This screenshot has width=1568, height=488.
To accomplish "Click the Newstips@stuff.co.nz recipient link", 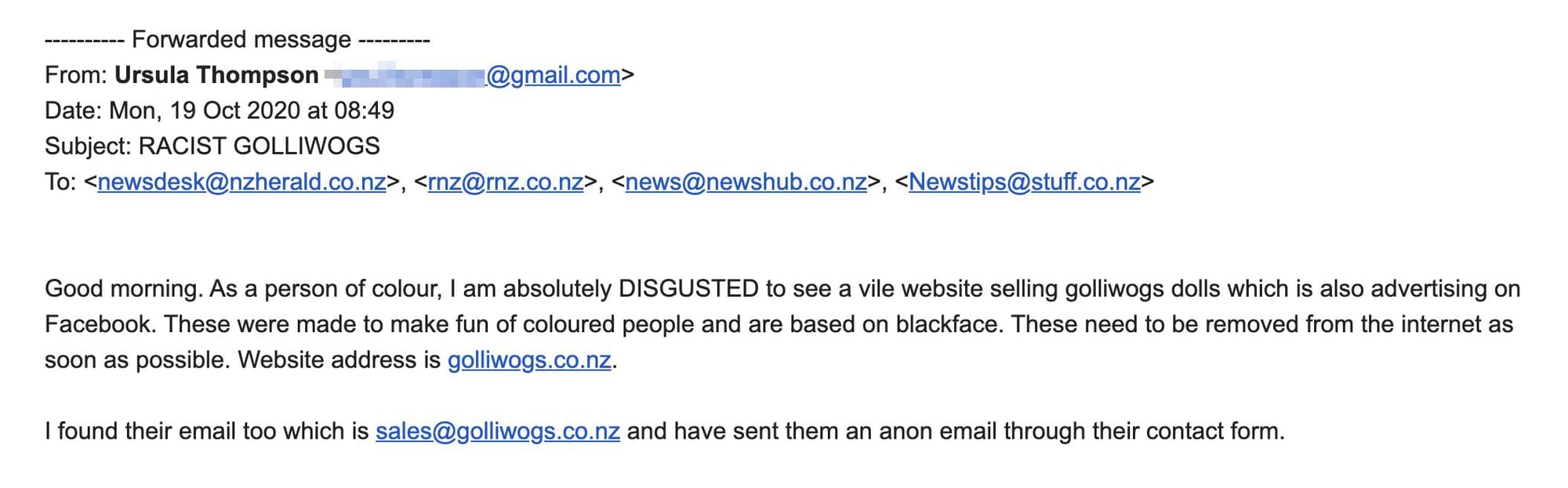I will pyautogui.click(x=1025, y=182).
